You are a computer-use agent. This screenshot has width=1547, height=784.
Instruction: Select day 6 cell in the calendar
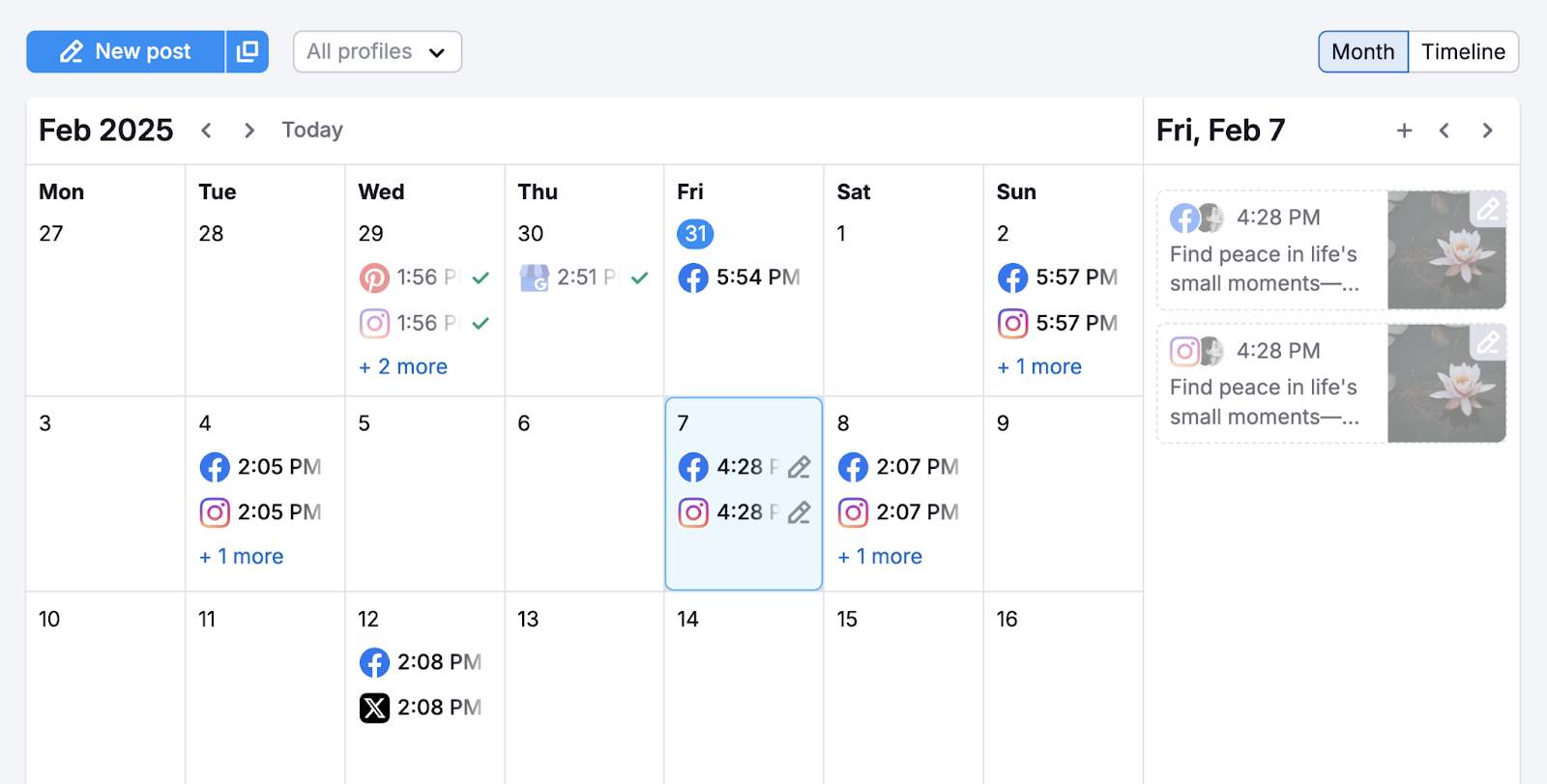pos(584,494)
